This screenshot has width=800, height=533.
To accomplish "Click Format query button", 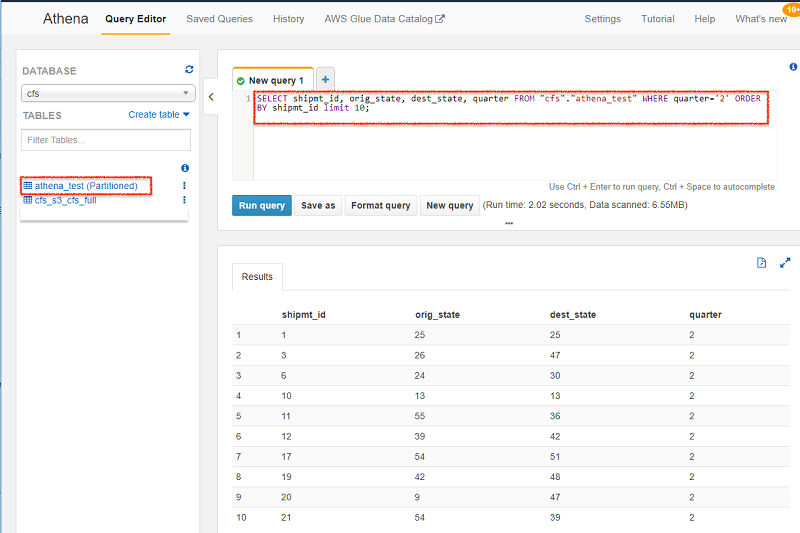I will tap(381, 206).
